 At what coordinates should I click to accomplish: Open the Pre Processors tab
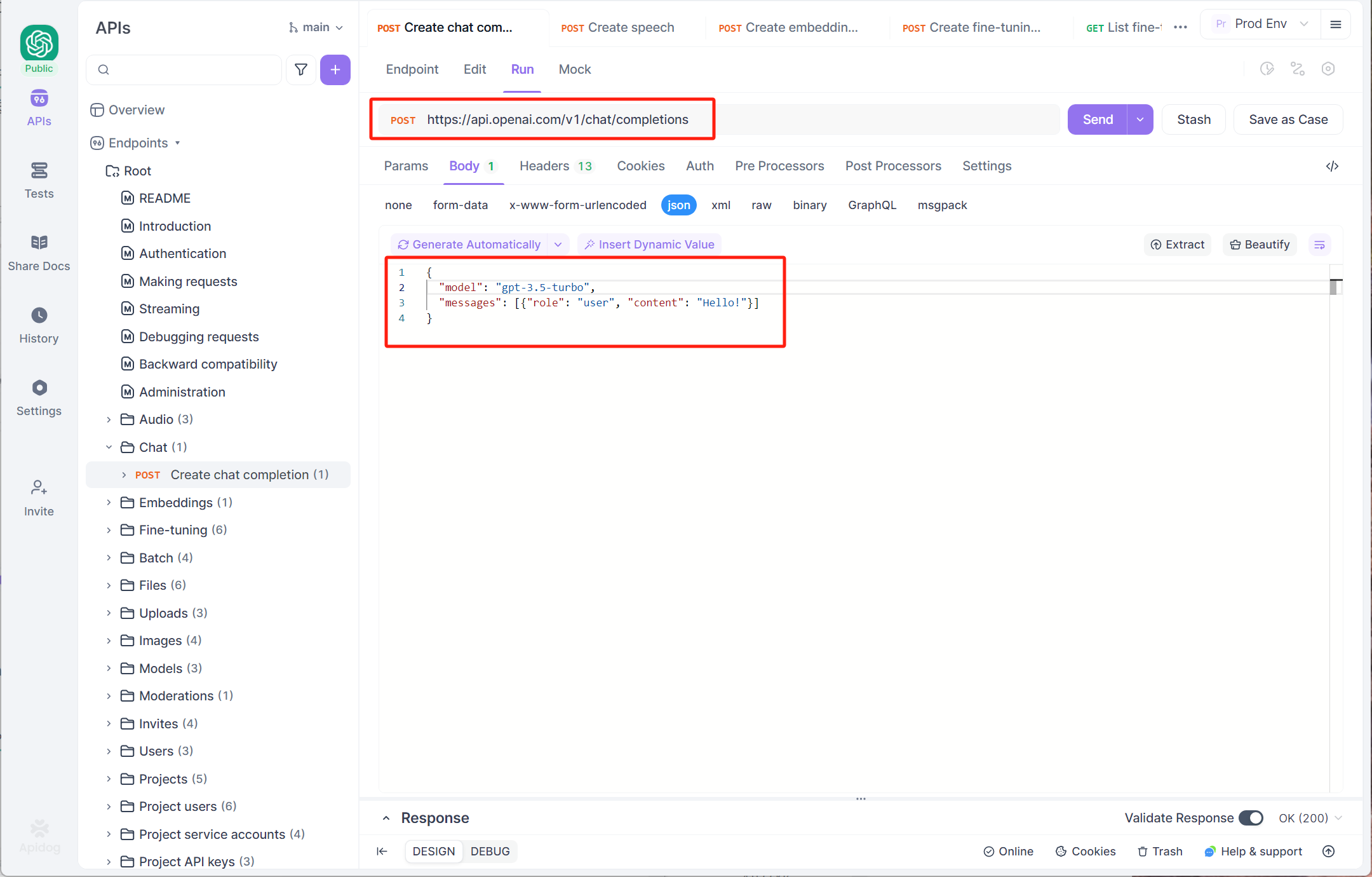779,166
